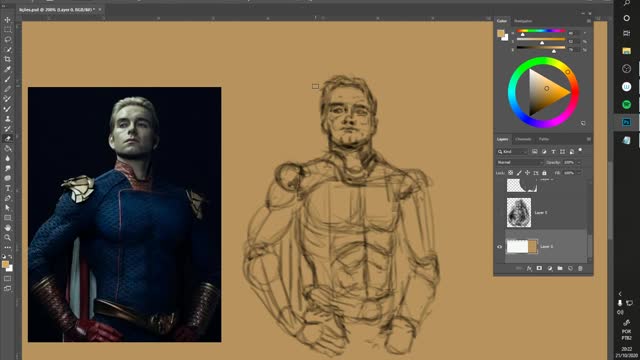The image size is (640, 360).
Task: Swap foreground and background colors
Action: point(10,257)
